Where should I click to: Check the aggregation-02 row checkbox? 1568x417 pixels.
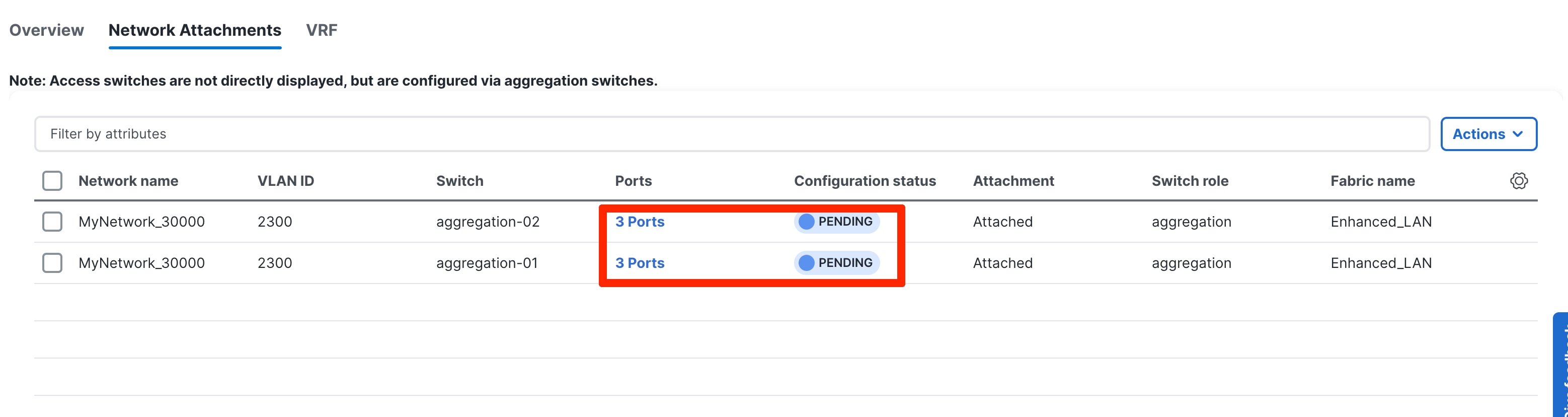(52, 222)
